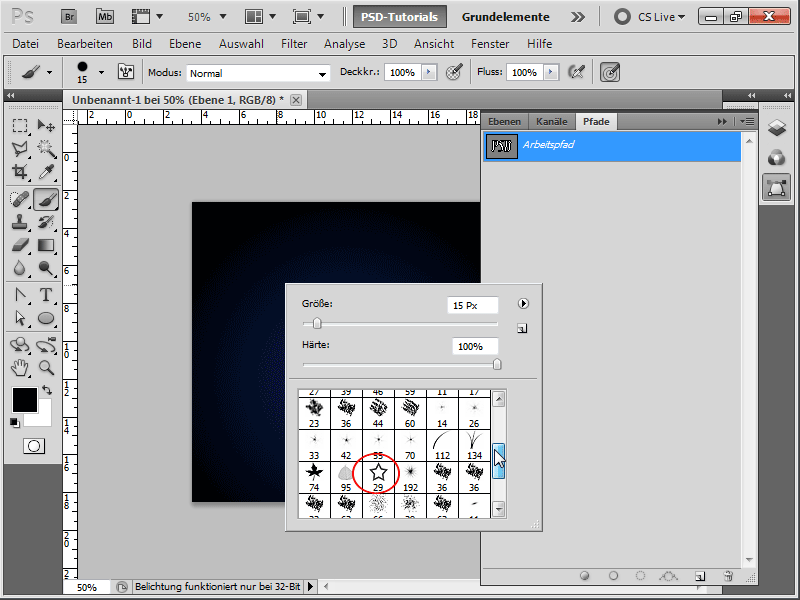
Task: Open the brush preset picker arrow
Action: [x=101, y=72]
